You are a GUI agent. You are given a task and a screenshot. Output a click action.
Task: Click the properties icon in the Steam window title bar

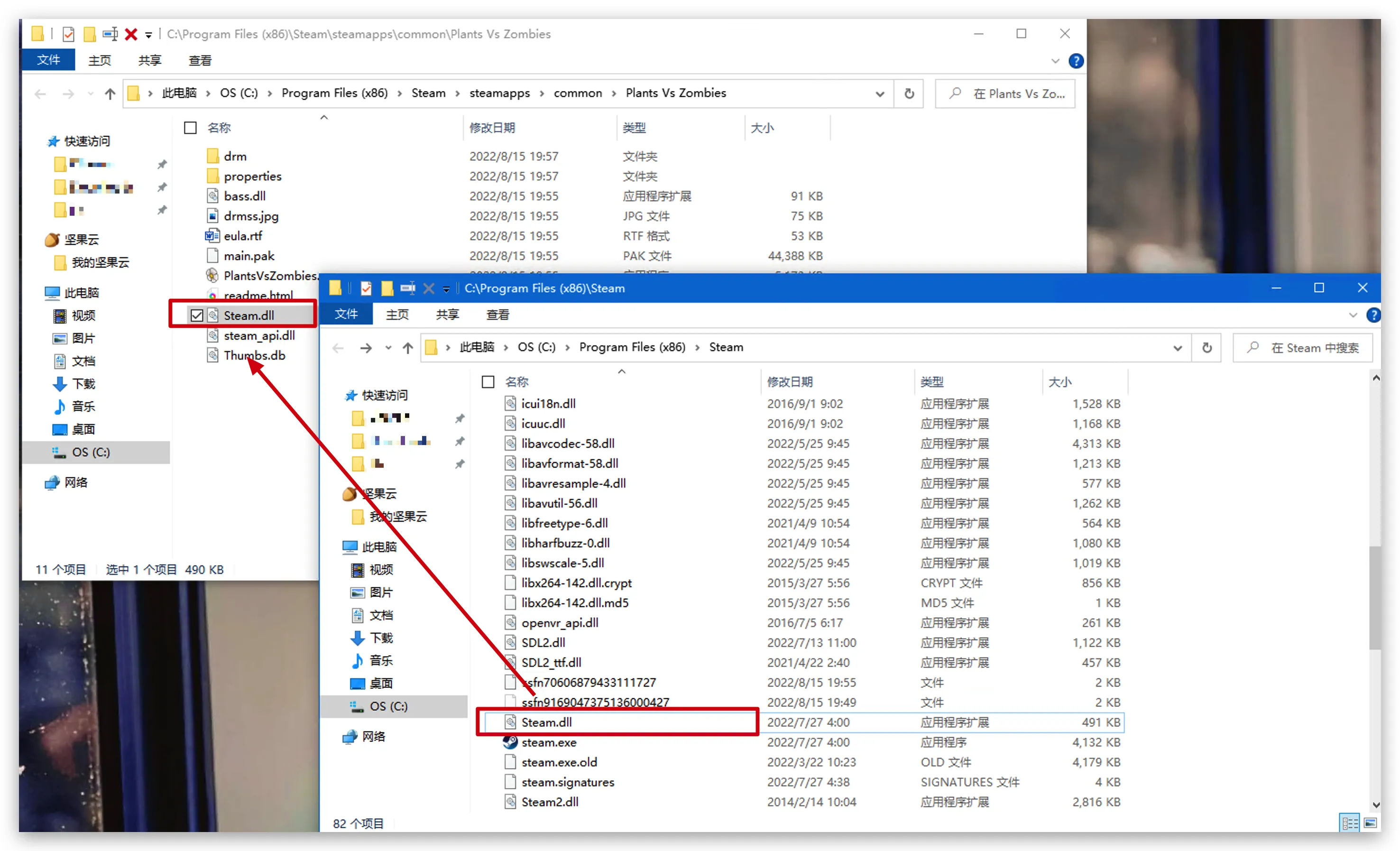click(366, 288)
